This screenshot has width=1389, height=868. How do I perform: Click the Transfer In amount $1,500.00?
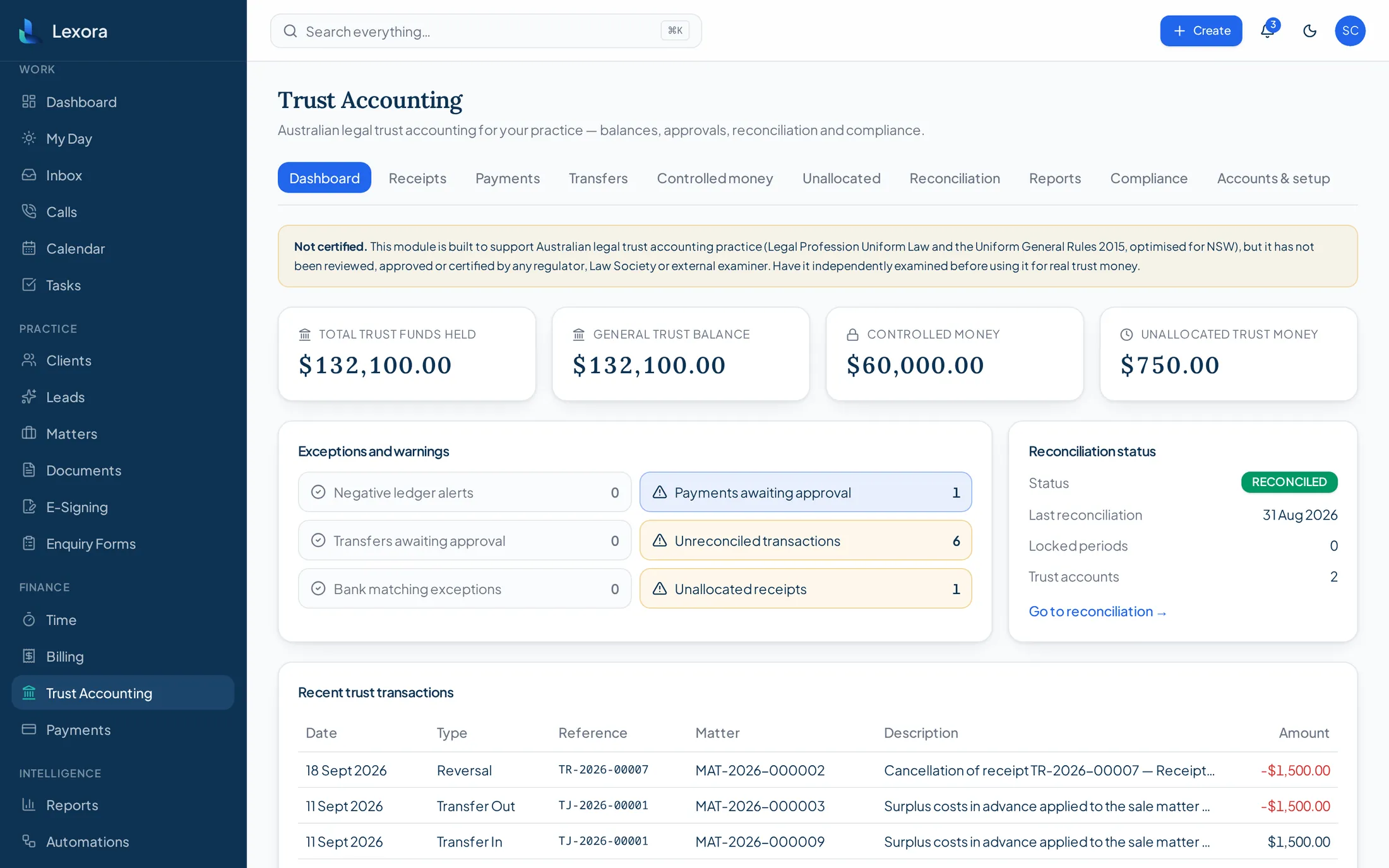coord(1299,841)
